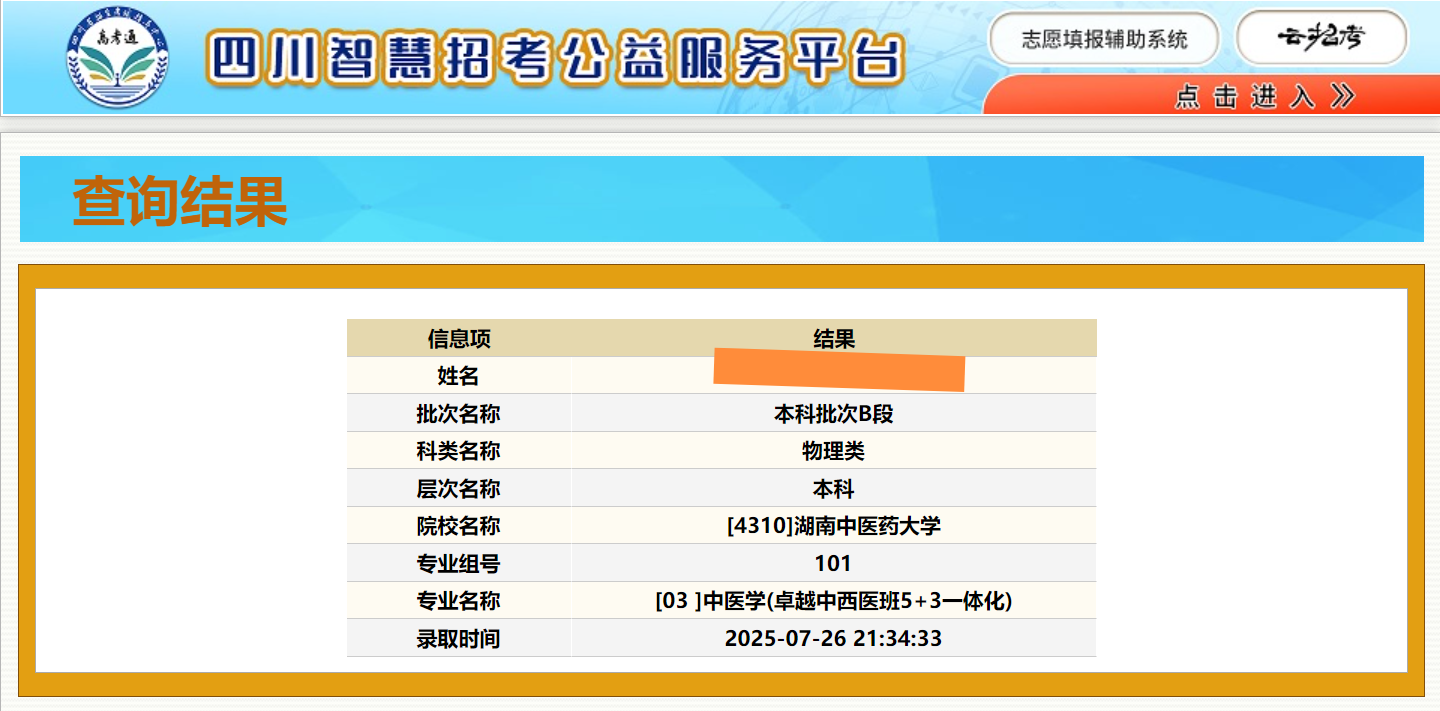1440x711 pixels.
Task: Select the 结果 column header
Action: pyautogui.click(x=833, y=339)
